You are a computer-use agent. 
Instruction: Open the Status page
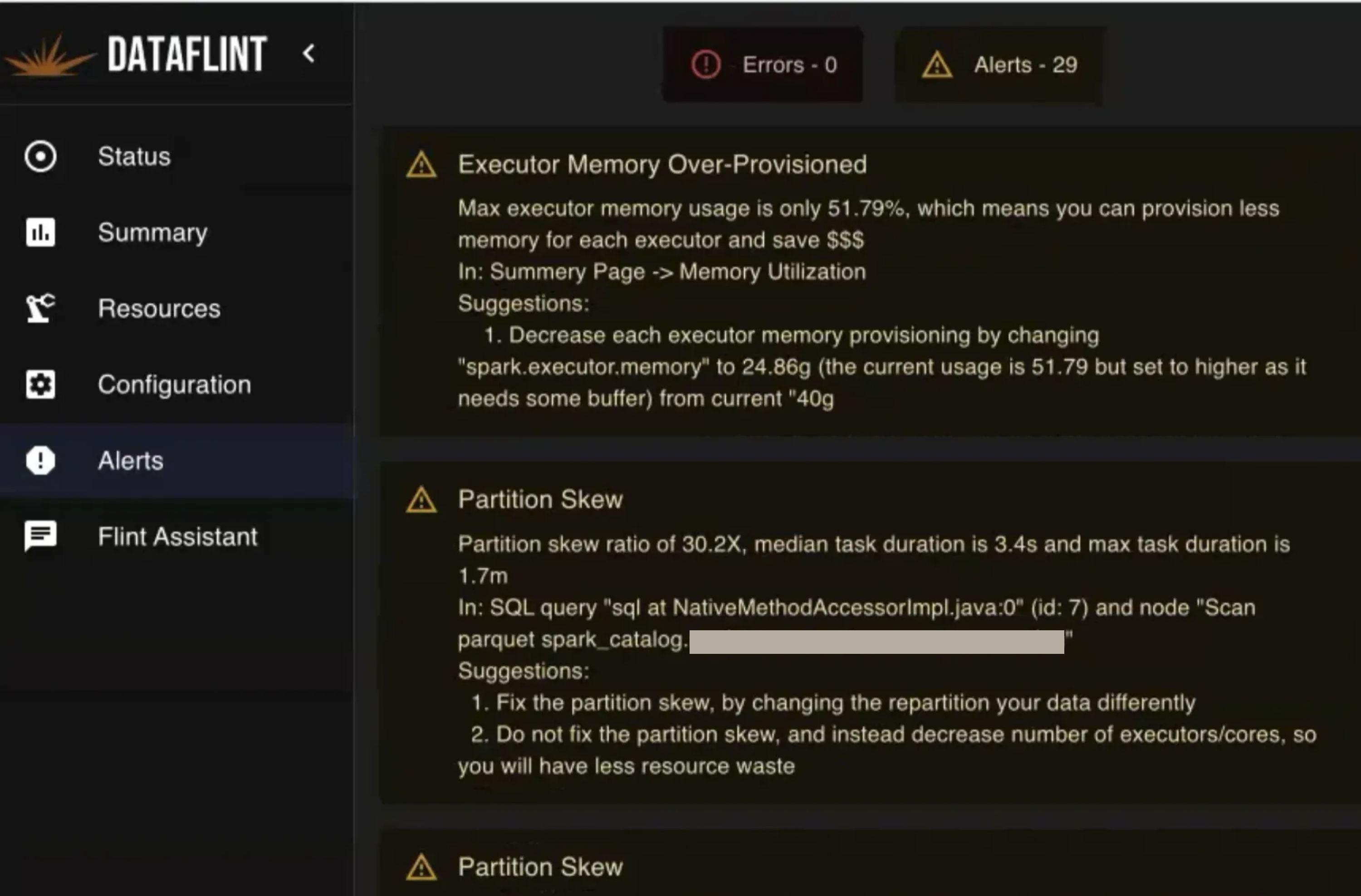pyautogui.click(x=176, y=156)
